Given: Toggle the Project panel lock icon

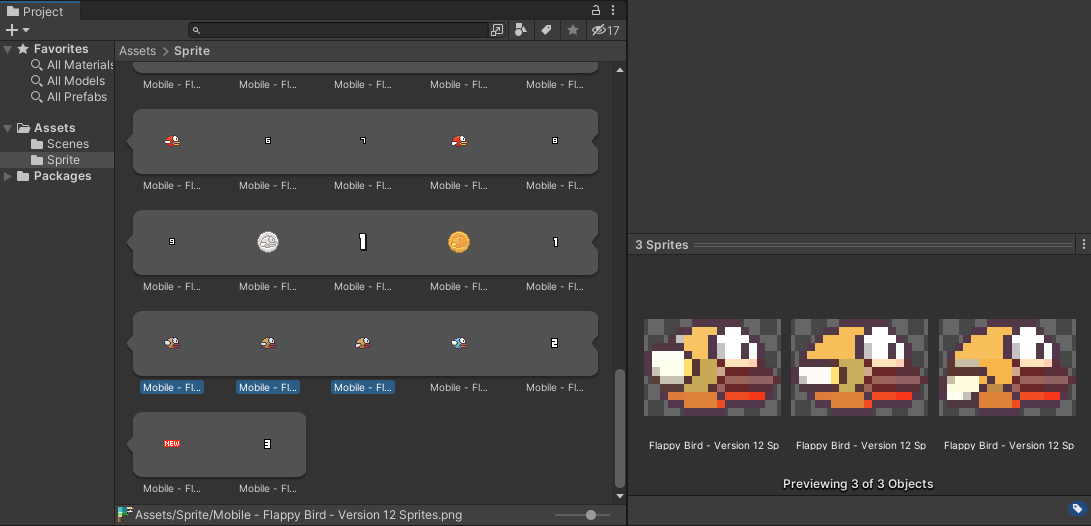Looking at the screenshot, I should tap(596, 10).
